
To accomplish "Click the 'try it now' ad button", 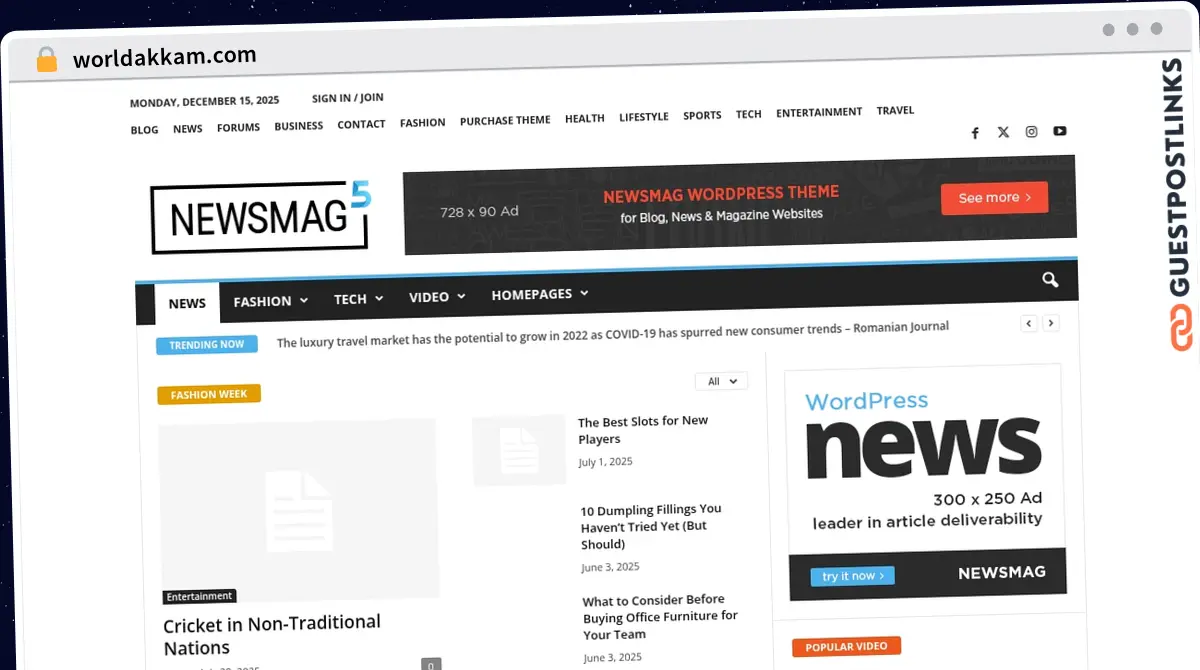I will pyautogui.click(x=852, y=576).
